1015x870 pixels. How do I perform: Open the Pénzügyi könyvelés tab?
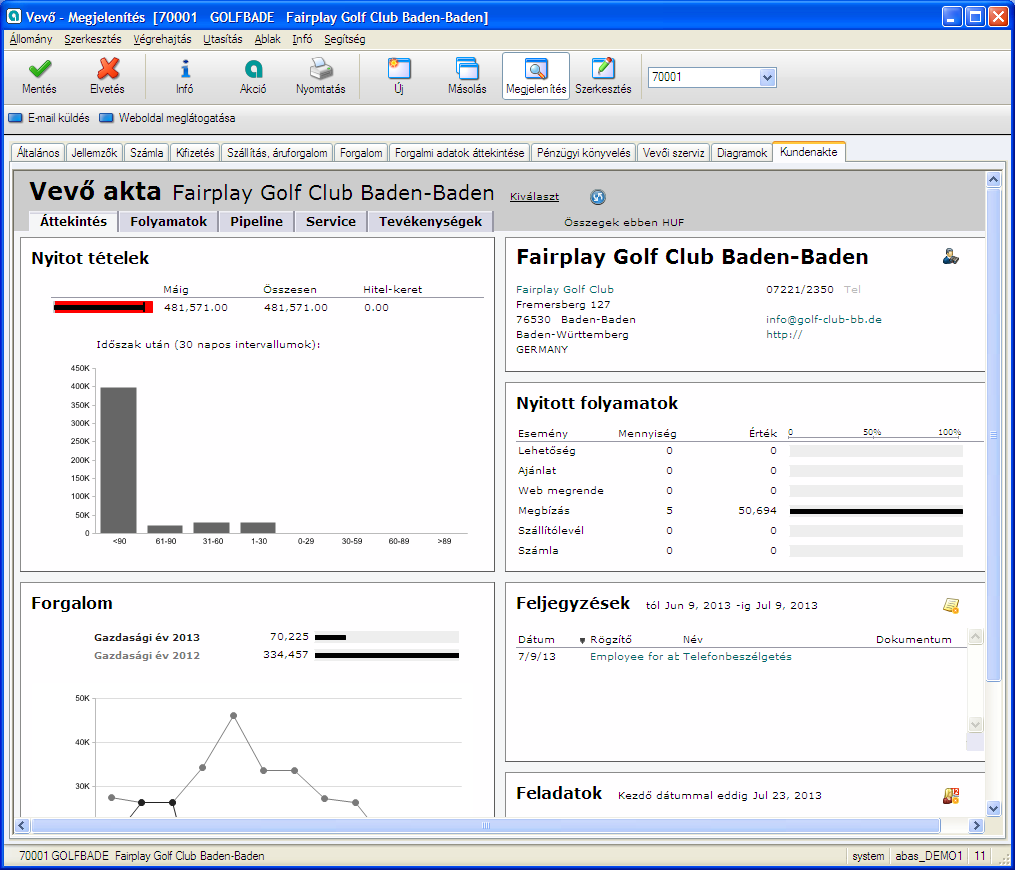click(x=583, y=153)
